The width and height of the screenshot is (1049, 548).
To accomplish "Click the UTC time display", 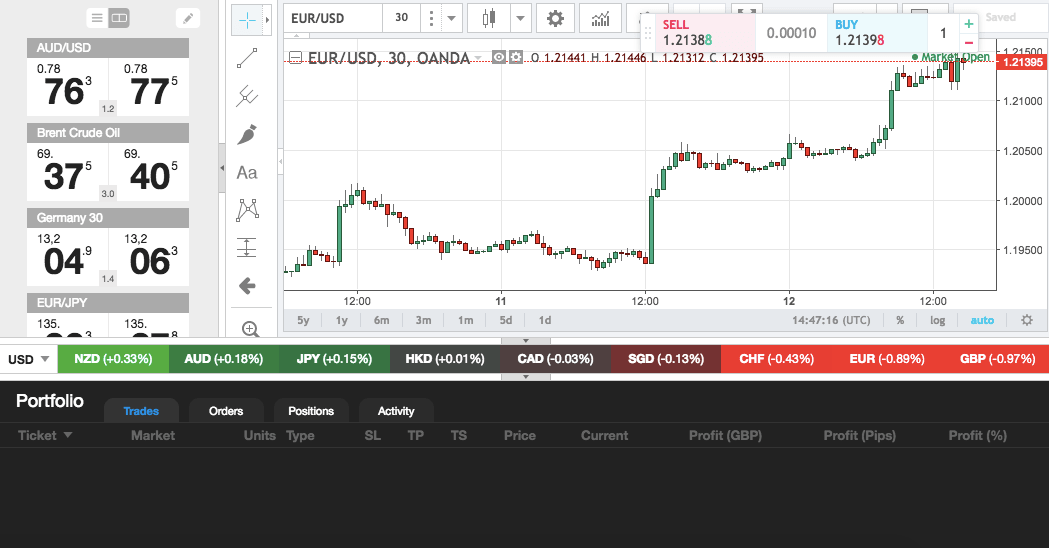I will [x=832, y=320].
